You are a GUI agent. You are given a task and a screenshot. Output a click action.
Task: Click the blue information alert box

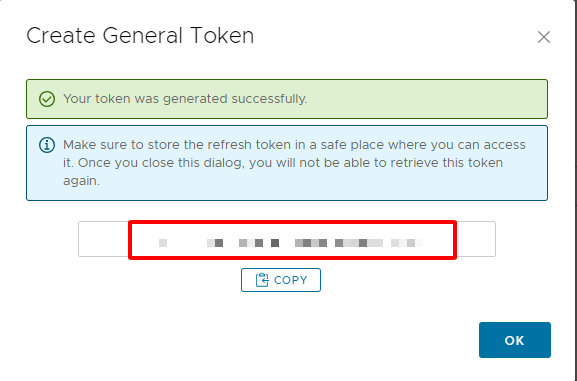(287, 163)
